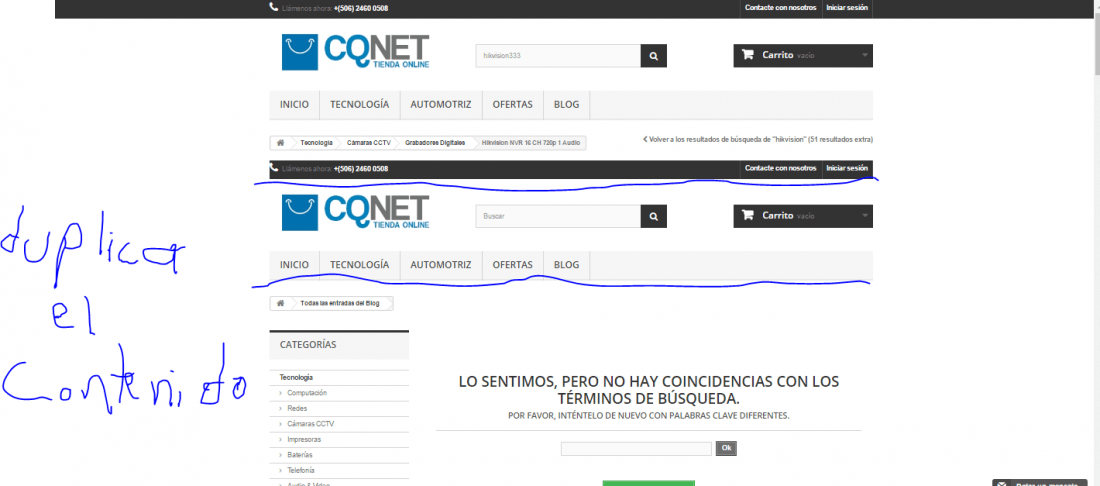Expand Telefonía category arrow
The width and height of the screenshot is (1100, 486).
[x=281, y=471]
